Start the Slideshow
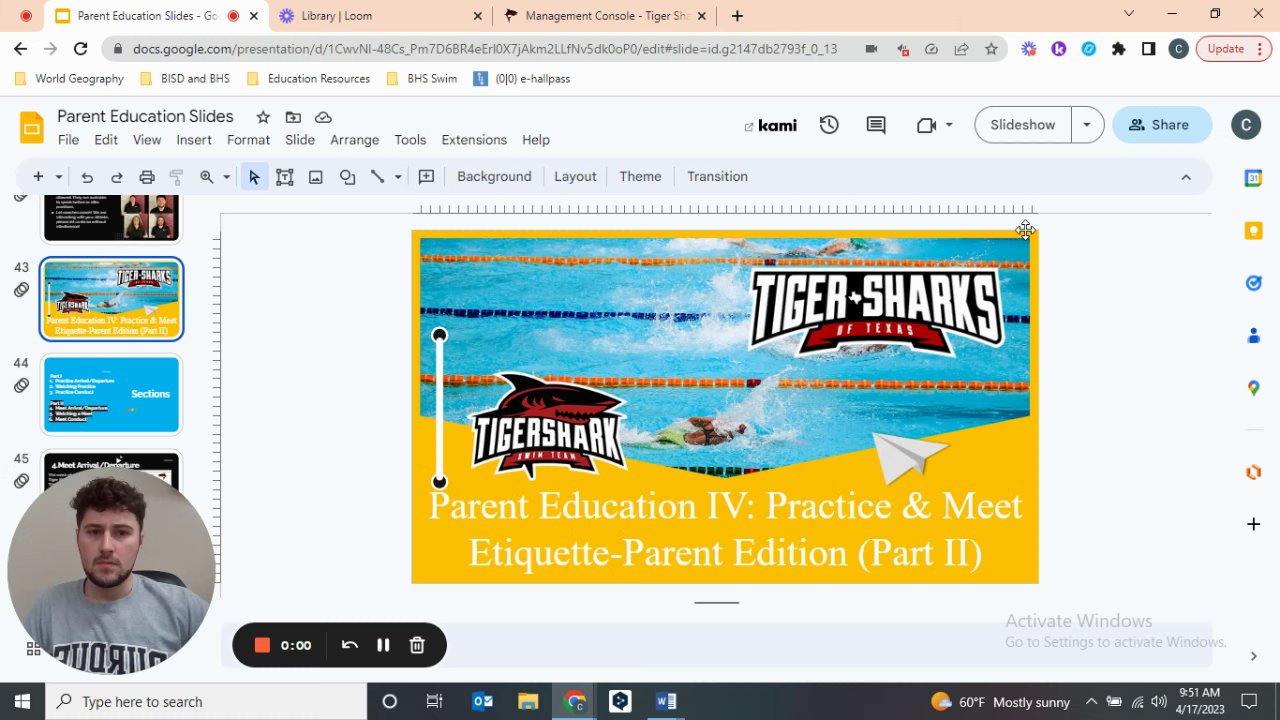This screenshot has width=1280, height=720. [x=1022, y=125]
